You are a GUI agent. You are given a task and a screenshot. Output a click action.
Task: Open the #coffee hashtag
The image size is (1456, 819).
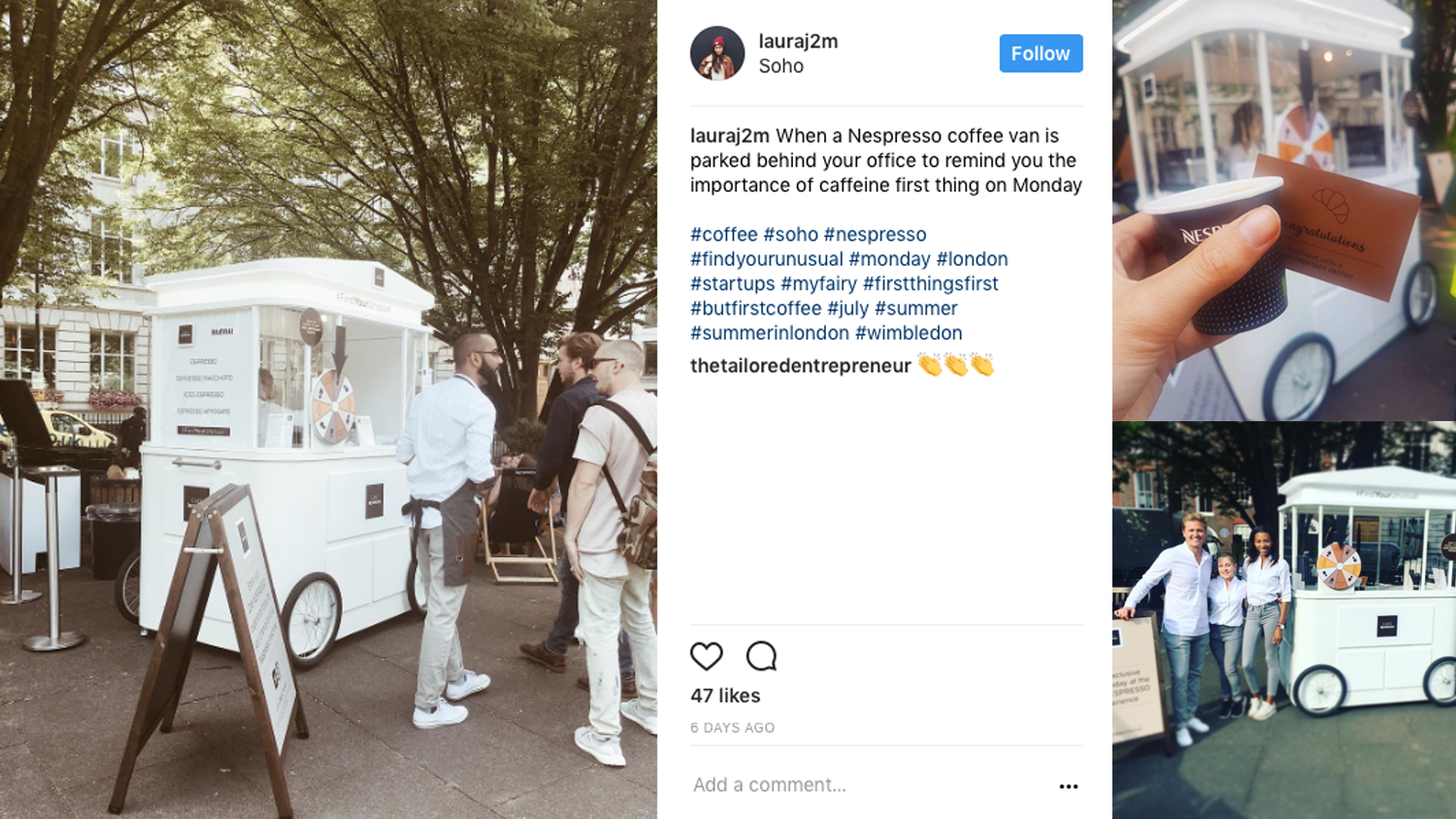point(724,235)
